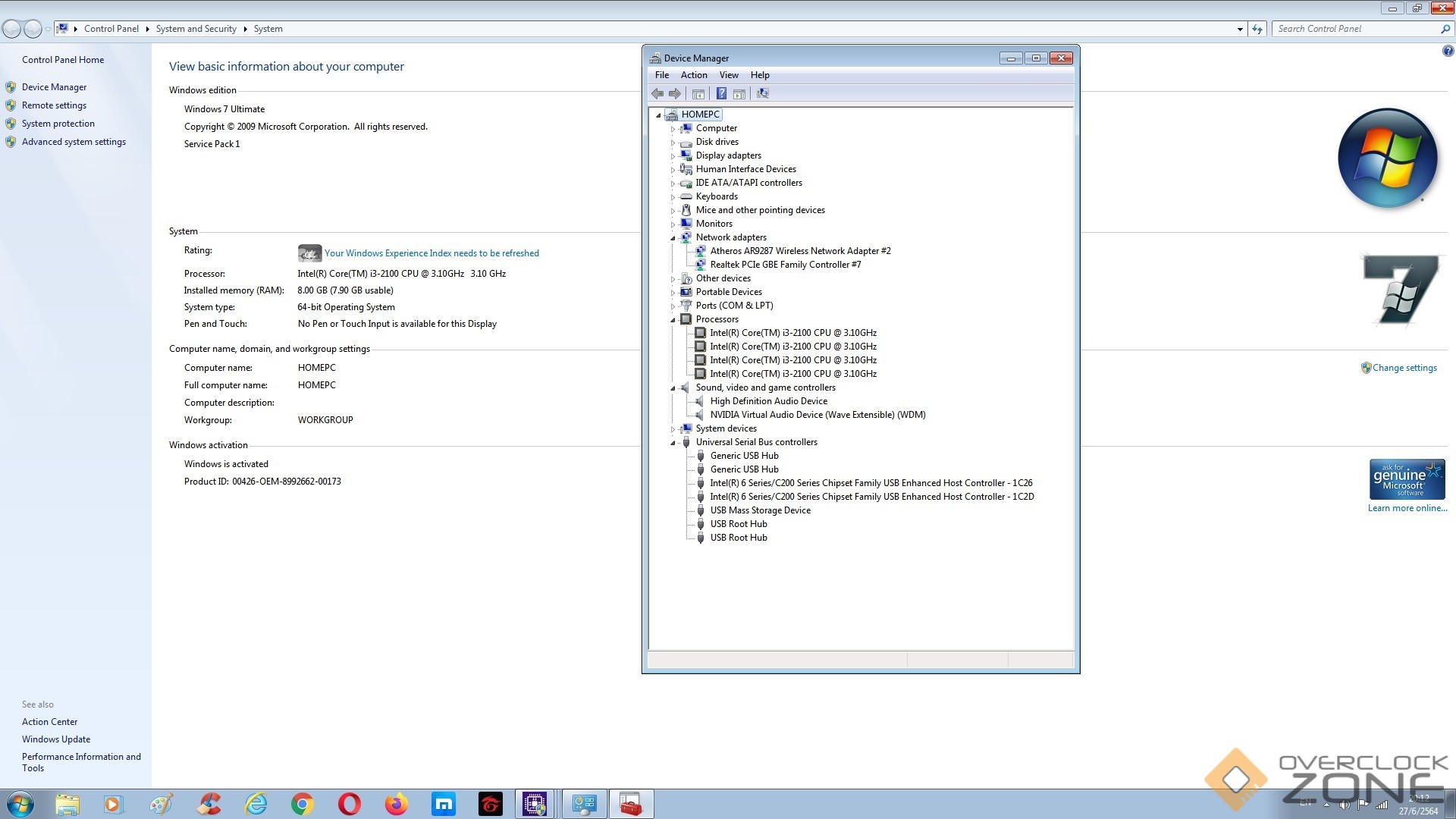Open Opera browser from the taskbar
This screenshot has width=1456, height=819.
point(349,804)
